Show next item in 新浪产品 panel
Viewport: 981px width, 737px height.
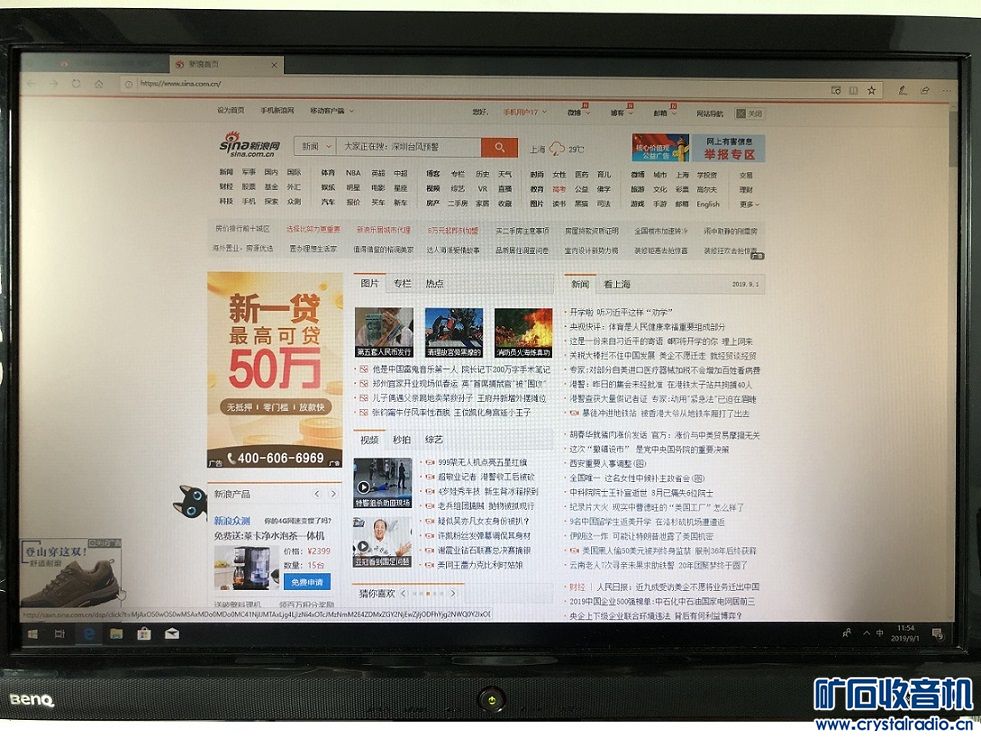(x=333, y=494)
